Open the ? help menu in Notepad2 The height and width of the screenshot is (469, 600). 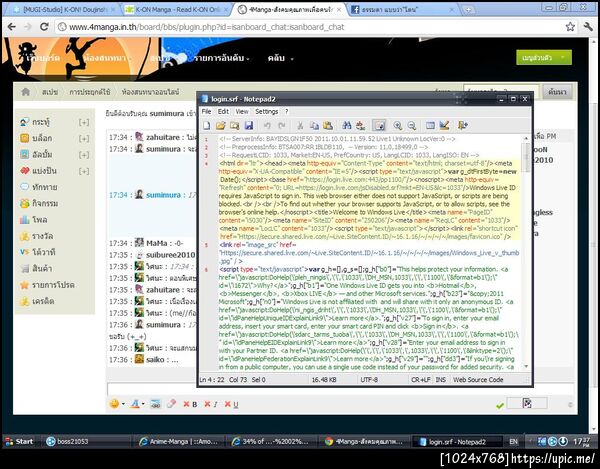pyautogui.click(x=287, y=111)
